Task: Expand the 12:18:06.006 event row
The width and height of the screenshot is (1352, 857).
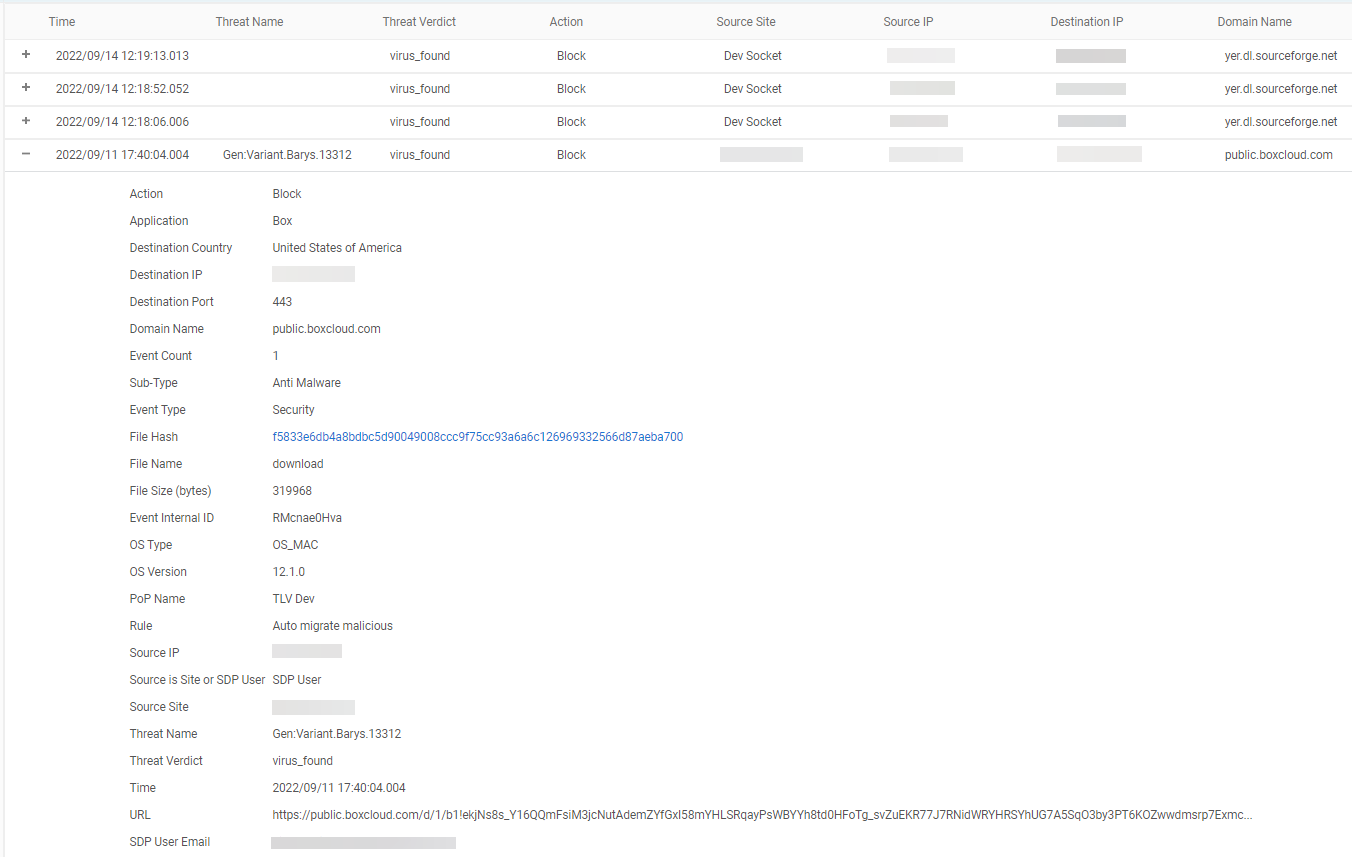Action: 26,121
